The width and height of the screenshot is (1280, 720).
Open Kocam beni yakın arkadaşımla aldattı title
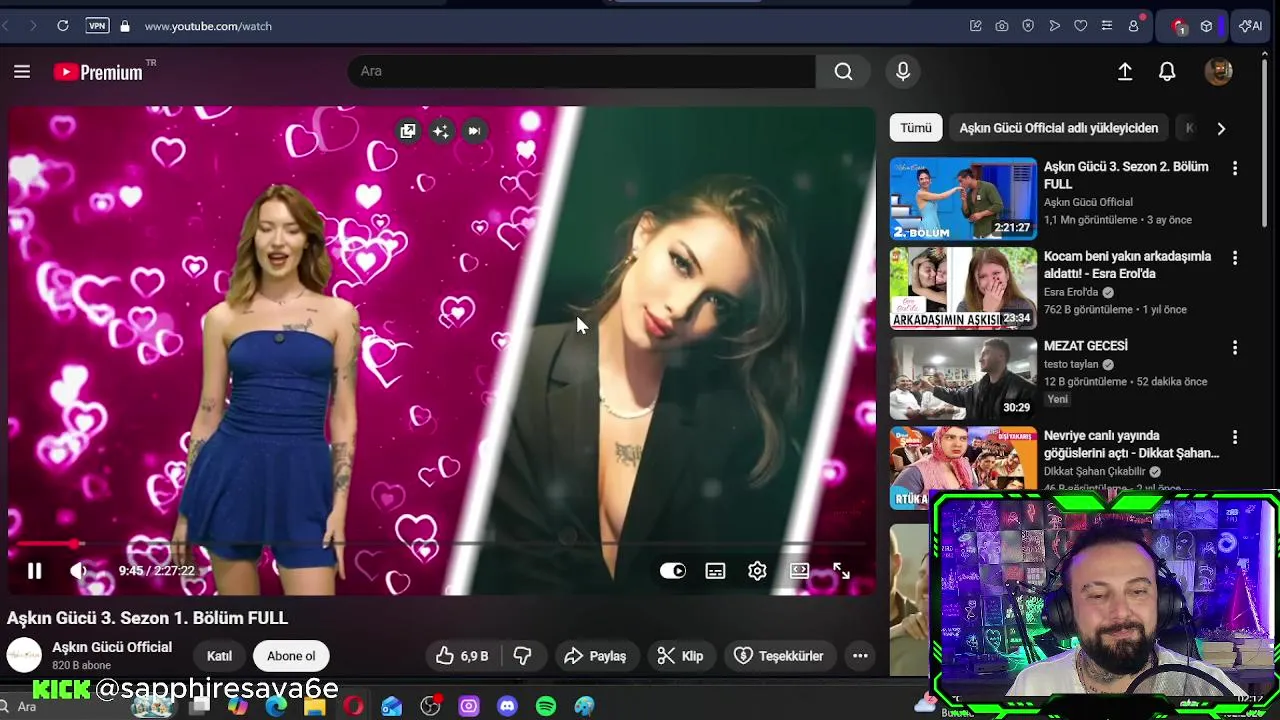(x=1127, y=265)
